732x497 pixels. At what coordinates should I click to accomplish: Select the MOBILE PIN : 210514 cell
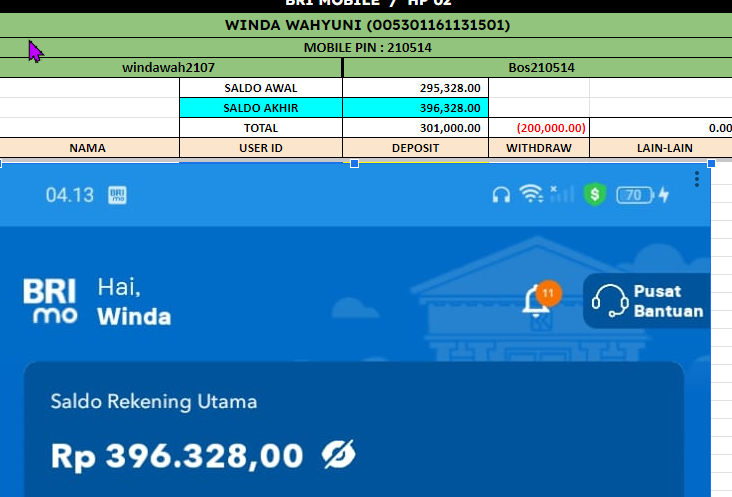(x=366, y=48)
